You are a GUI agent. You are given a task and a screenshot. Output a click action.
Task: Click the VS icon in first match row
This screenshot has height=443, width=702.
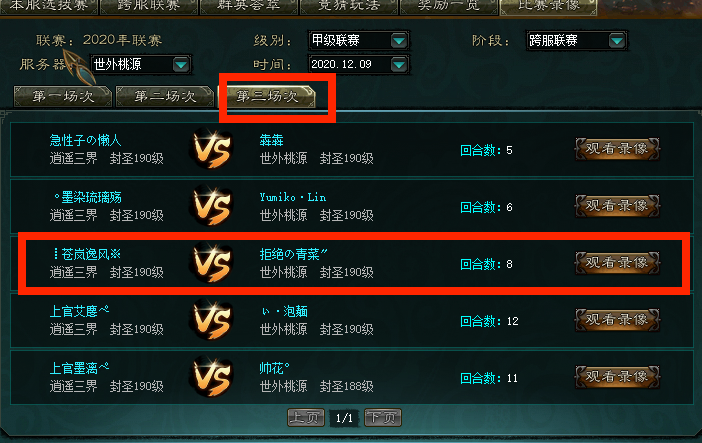pos(212,149)
